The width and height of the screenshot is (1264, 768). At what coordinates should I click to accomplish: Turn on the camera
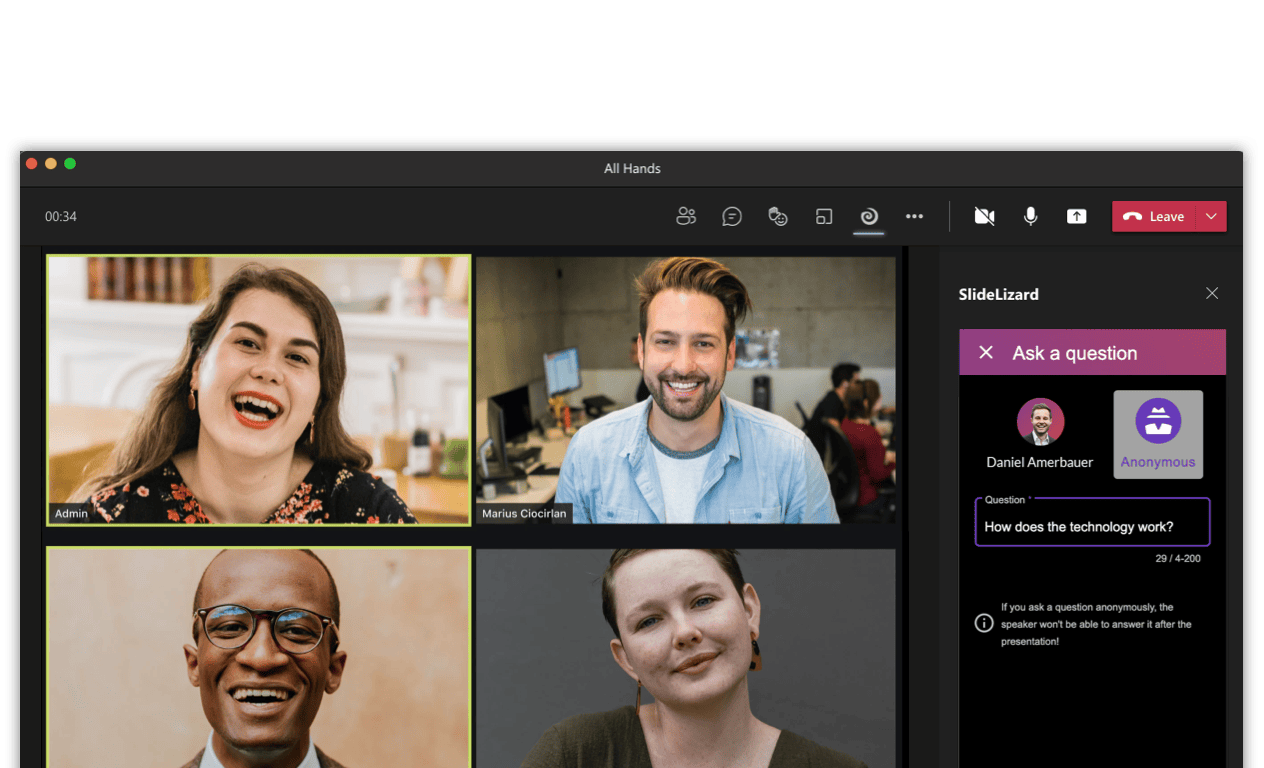984,216
